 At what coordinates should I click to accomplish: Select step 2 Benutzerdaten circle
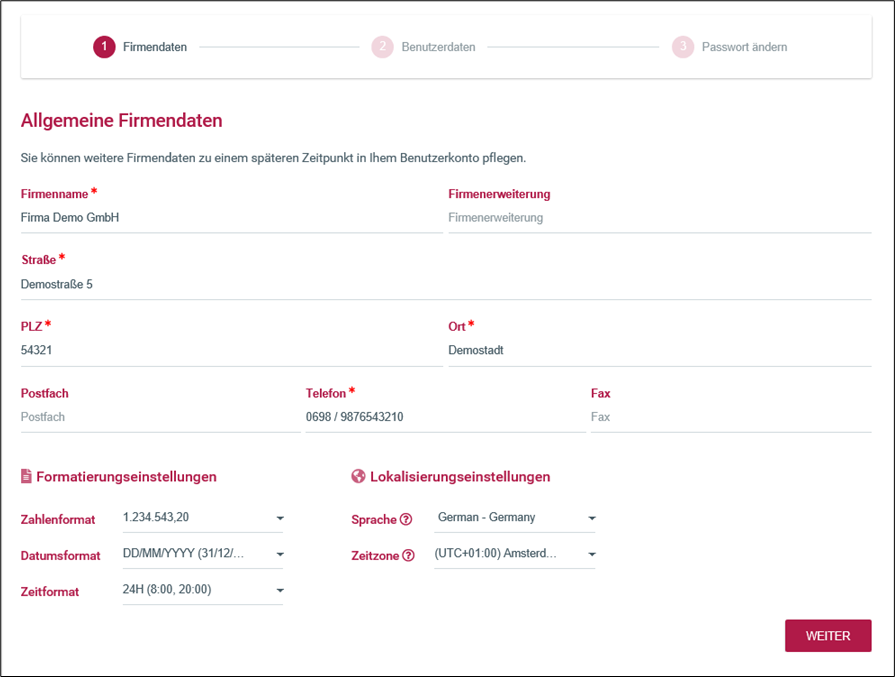[382, 47]
